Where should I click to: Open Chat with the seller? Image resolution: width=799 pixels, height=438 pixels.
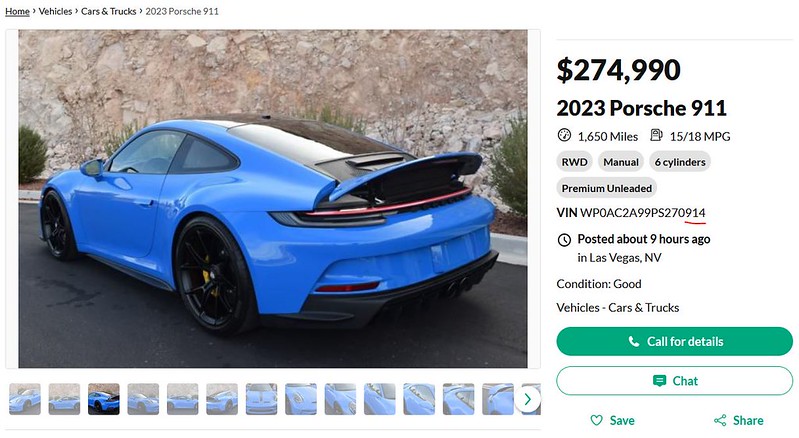coord(674,380)
